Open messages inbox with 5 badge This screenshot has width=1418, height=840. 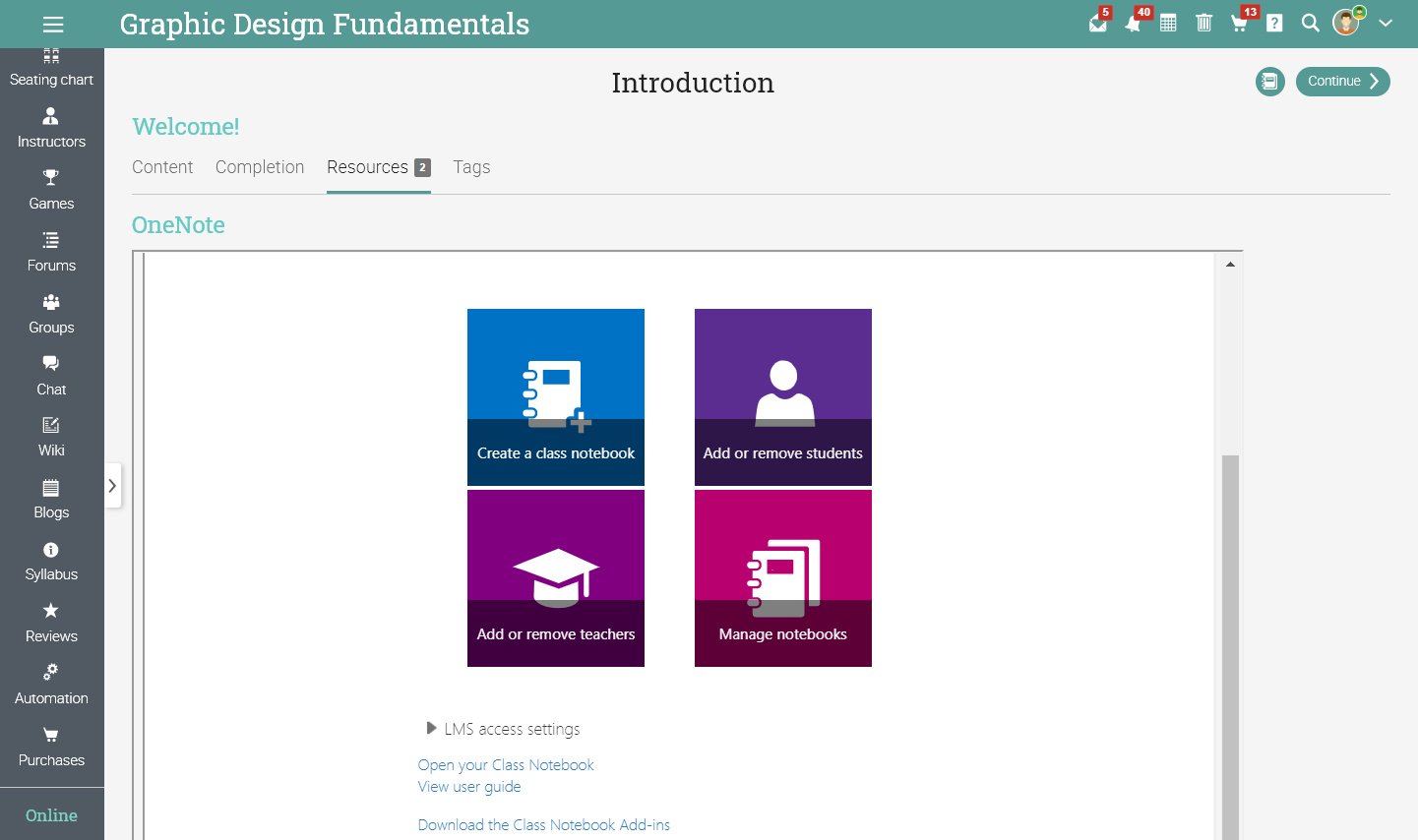1099,23
